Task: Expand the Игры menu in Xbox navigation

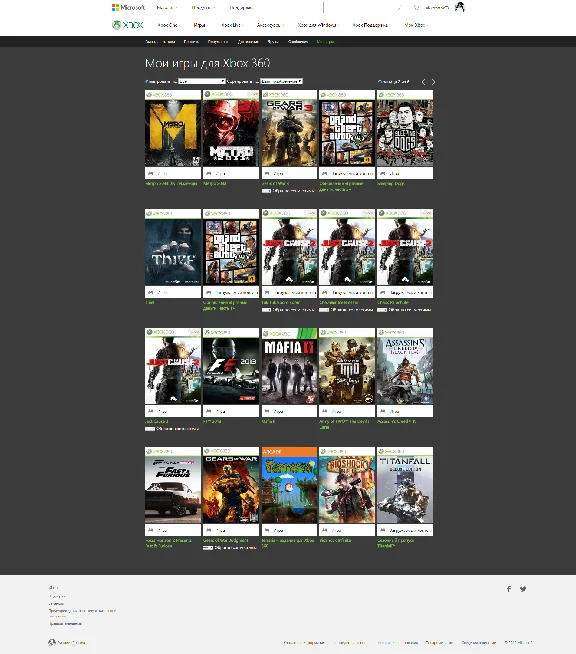Action: point(201,25)
